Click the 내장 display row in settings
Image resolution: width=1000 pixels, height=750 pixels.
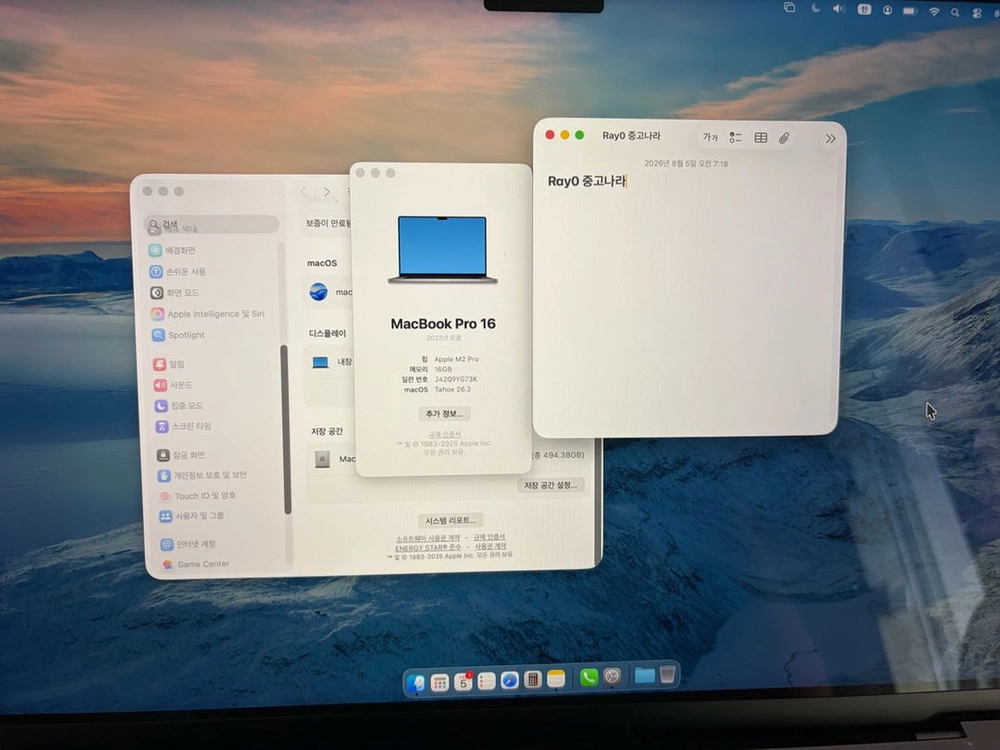[x=331, y=362]
